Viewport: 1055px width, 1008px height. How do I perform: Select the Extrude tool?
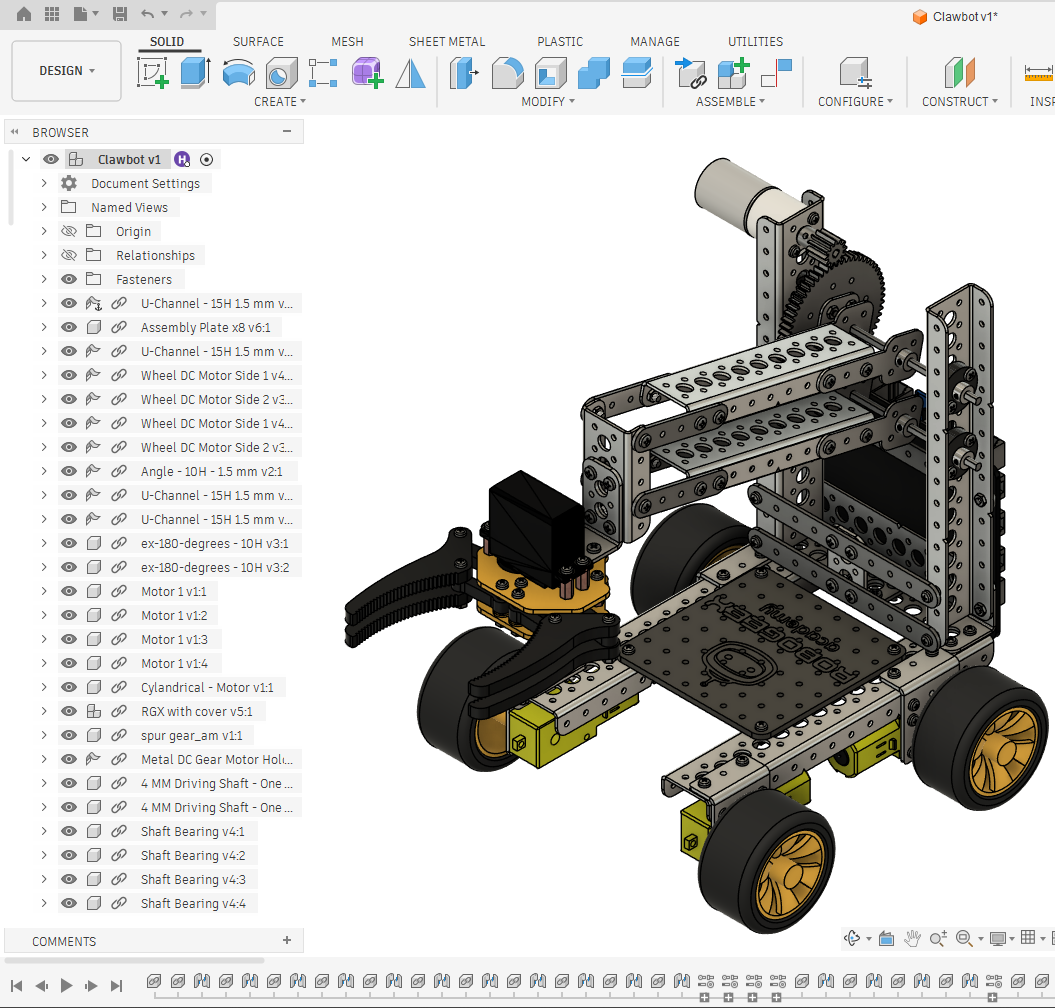point(195,73)
